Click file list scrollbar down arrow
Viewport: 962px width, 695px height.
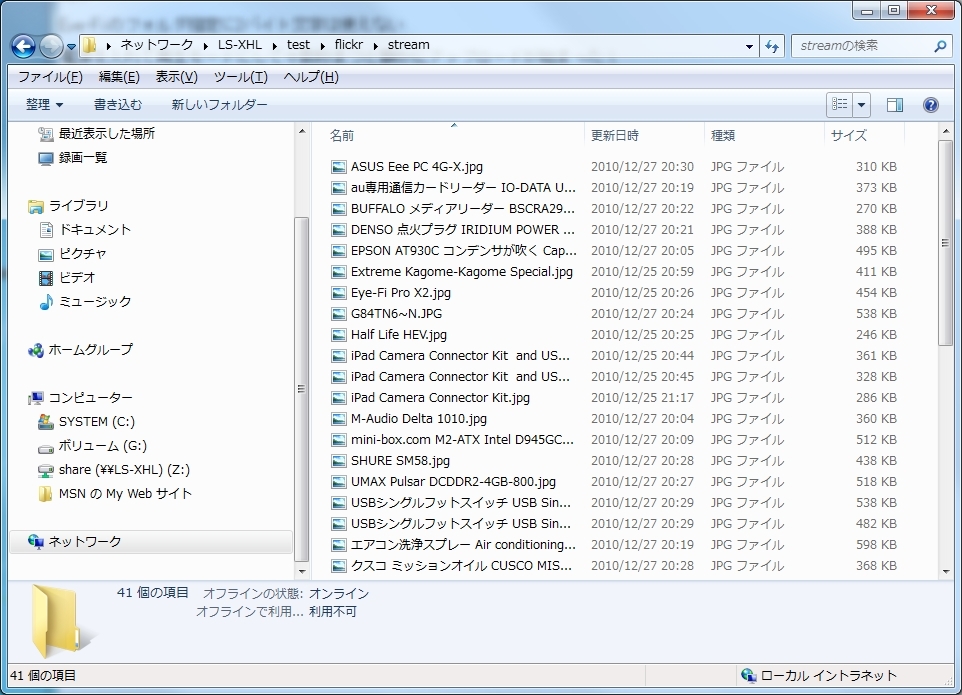(945, 571)
